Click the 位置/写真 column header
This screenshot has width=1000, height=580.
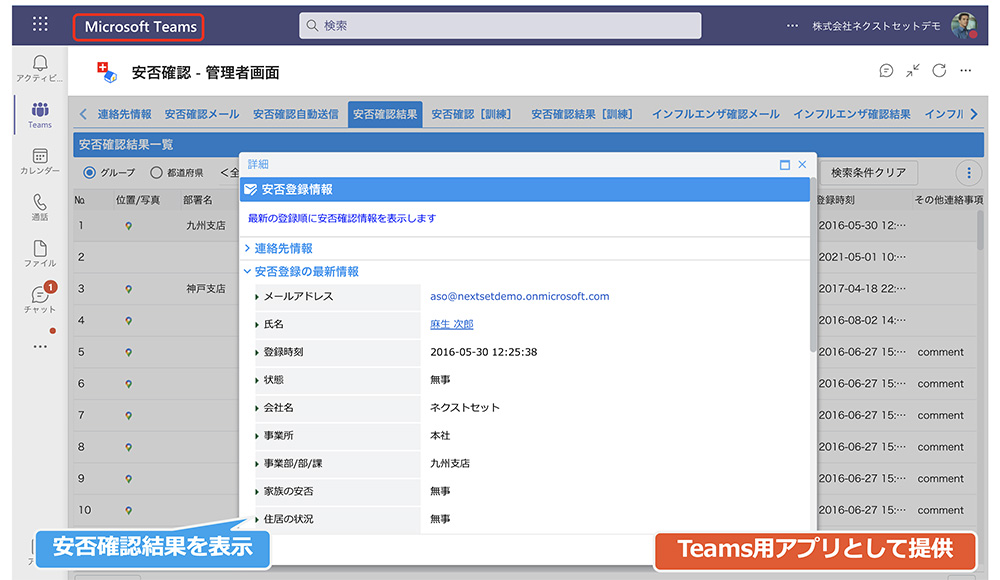point(138,200)
